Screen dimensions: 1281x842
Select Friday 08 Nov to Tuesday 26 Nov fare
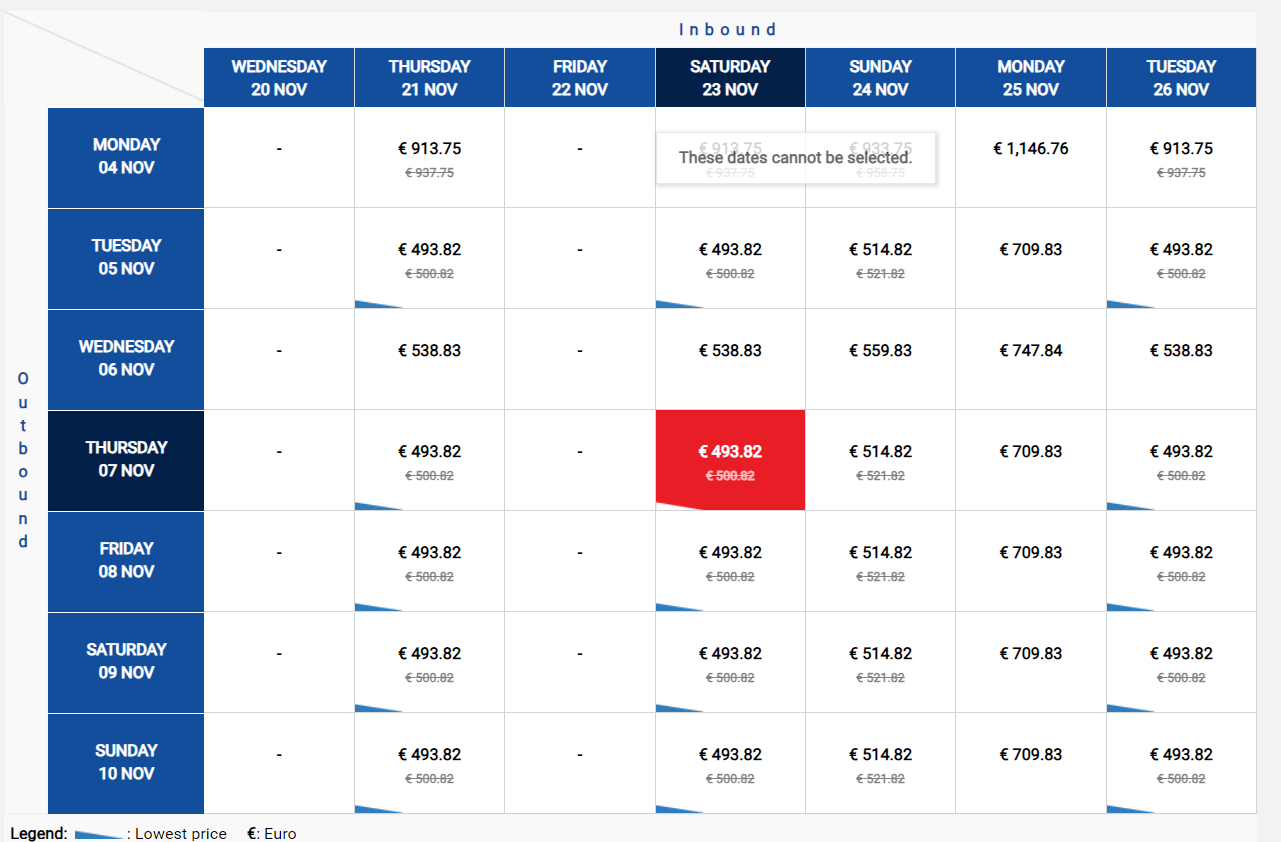point(1181,561)
